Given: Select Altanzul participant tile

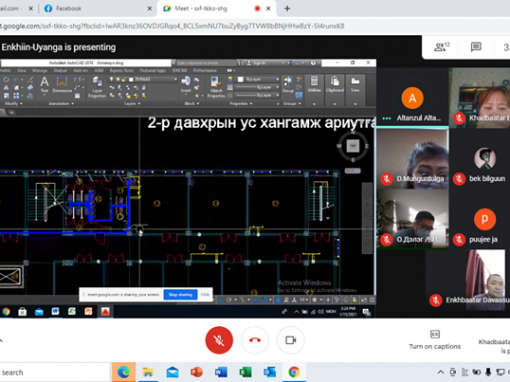Looking at the screenshot, I should [x=412, y=98].
